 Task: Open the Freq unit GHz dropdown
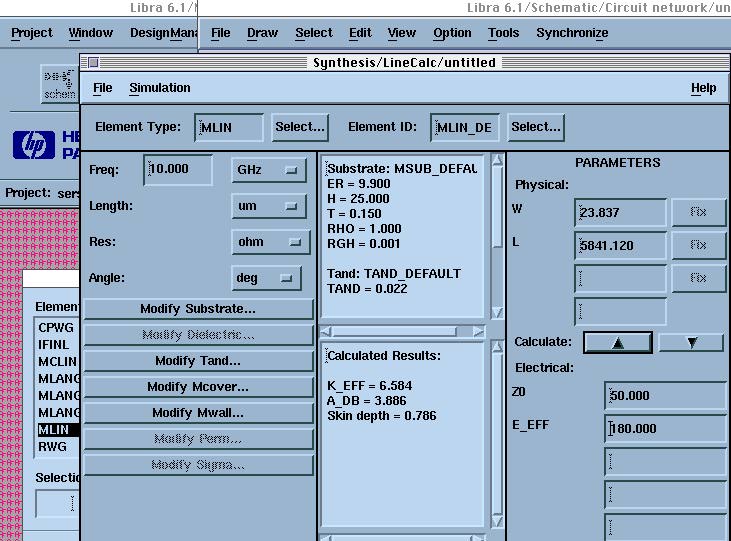click(269, 170)
